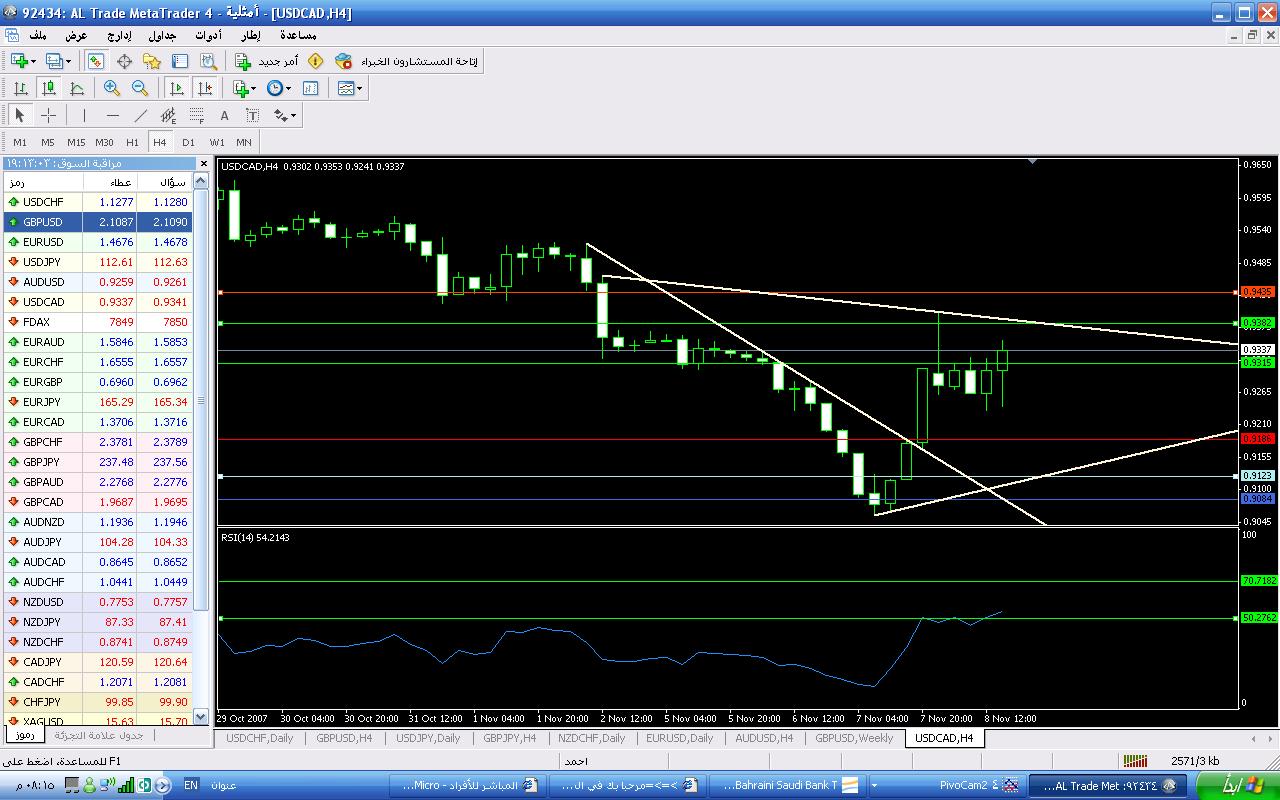Select the Fibonacci retracement tool
1280x800 pixels.
[x=197, y=115]
